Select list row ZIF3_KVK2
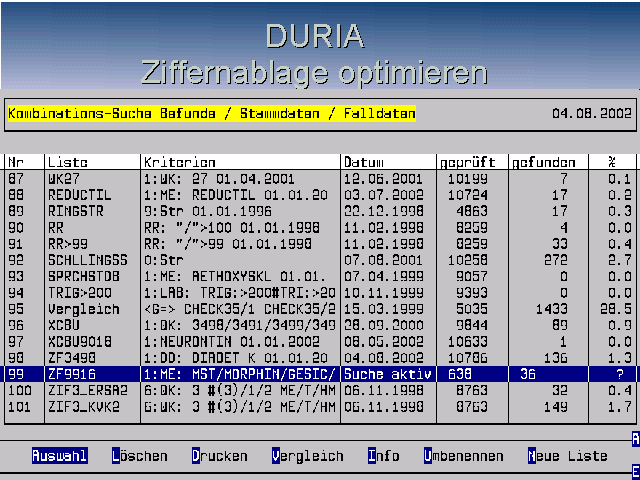Screen dimensions: 640x480 click(320, 407)
